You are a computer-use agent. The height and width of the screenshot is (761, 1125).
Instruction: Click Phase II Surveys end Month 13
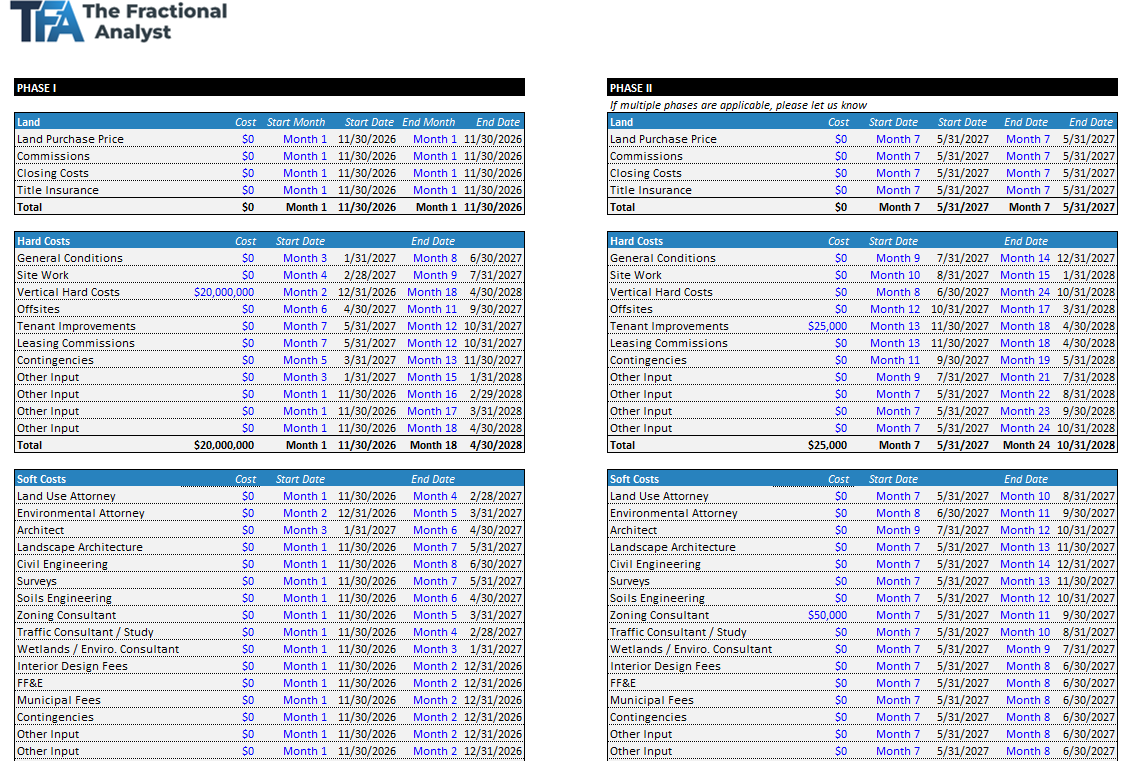[x=1025, y=582]
